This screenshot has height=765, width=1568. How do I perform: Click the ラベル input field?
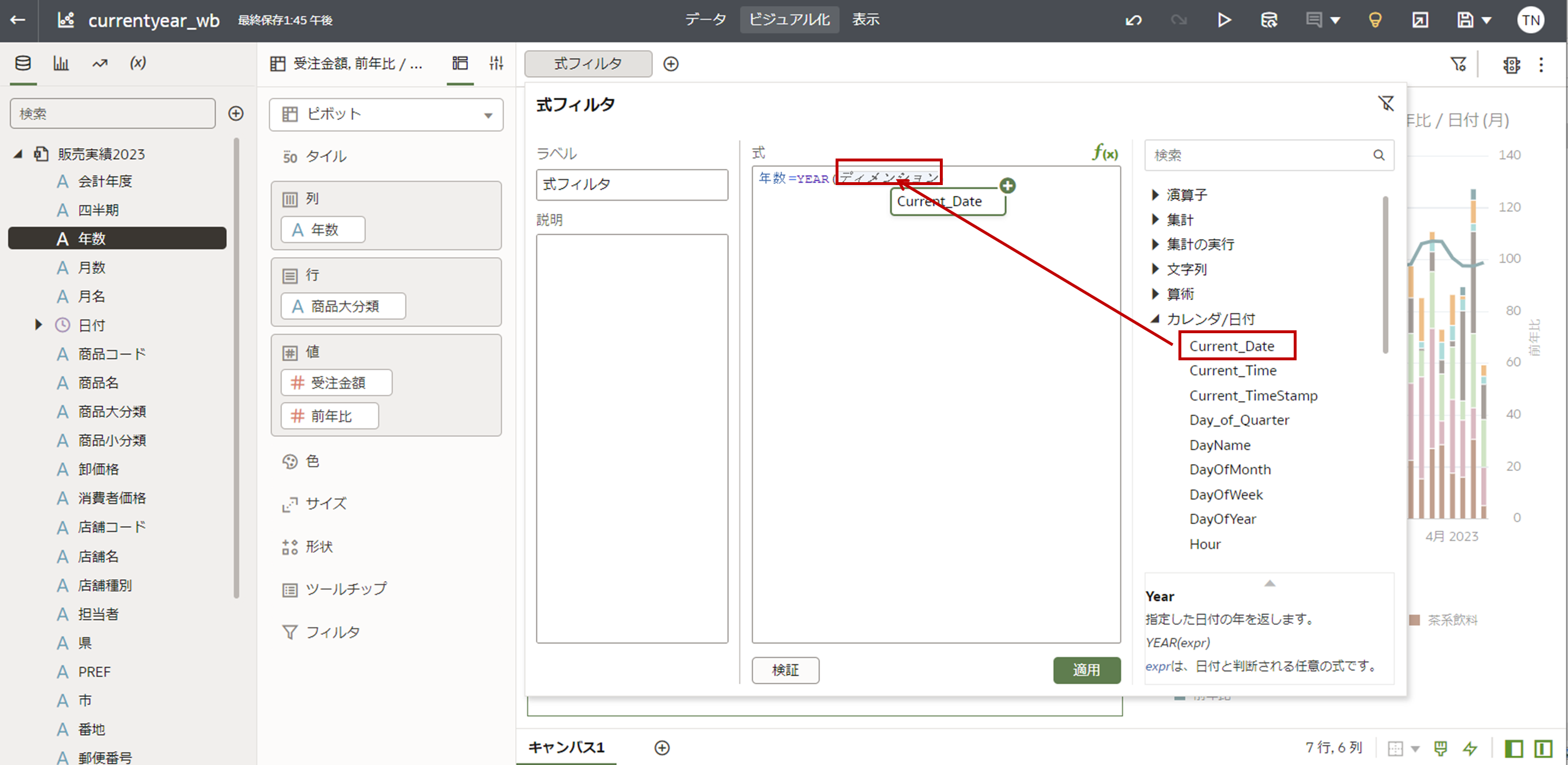(631, 184)
